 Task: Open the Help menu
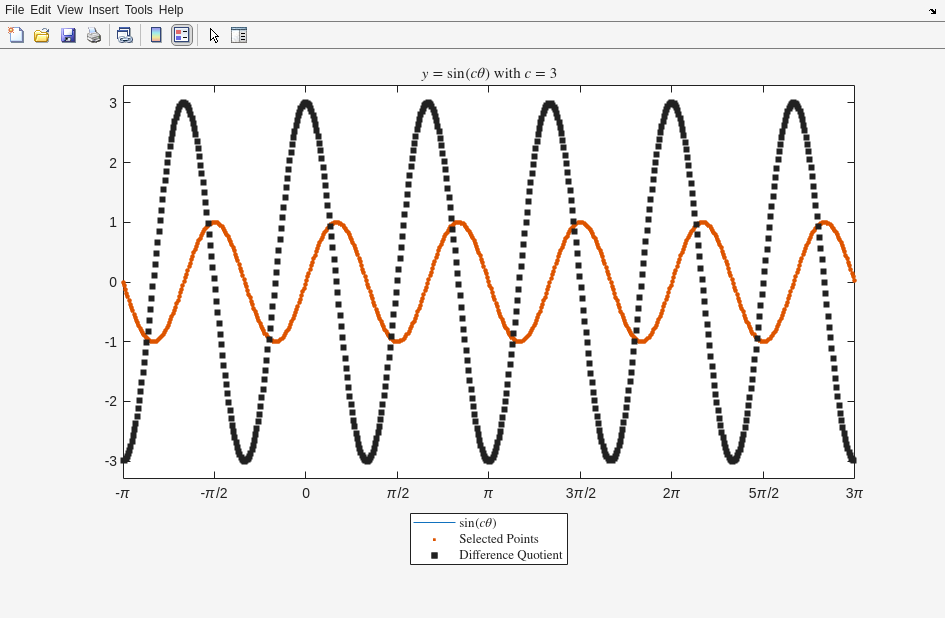click(x=171, y=10)
